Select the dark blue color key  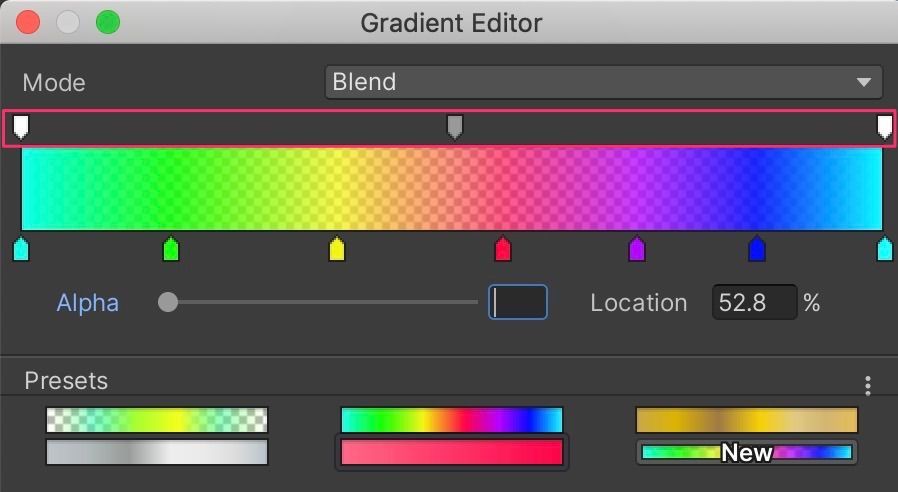click(x=757, y=249)
